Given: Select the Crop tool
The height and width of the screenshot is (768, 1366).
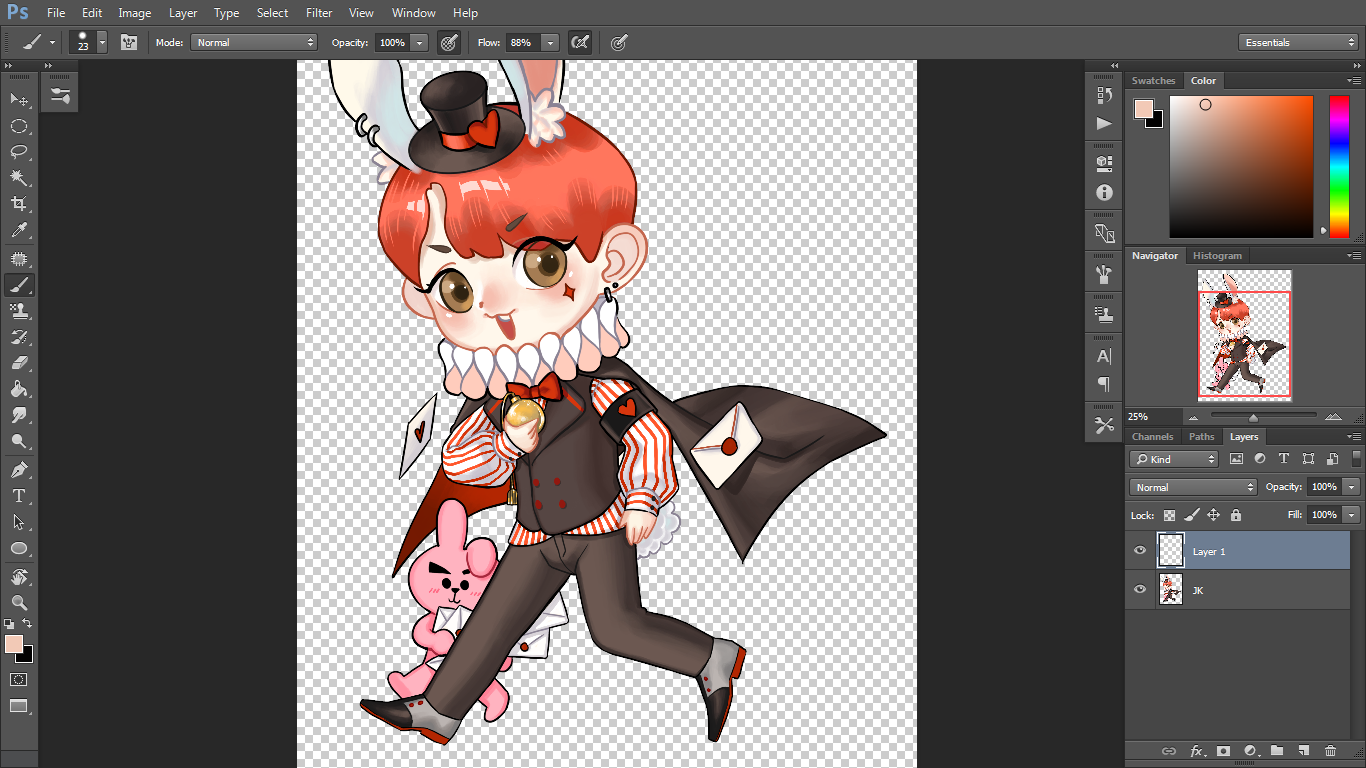Looking at the screenshot, I should coord(19,204).
